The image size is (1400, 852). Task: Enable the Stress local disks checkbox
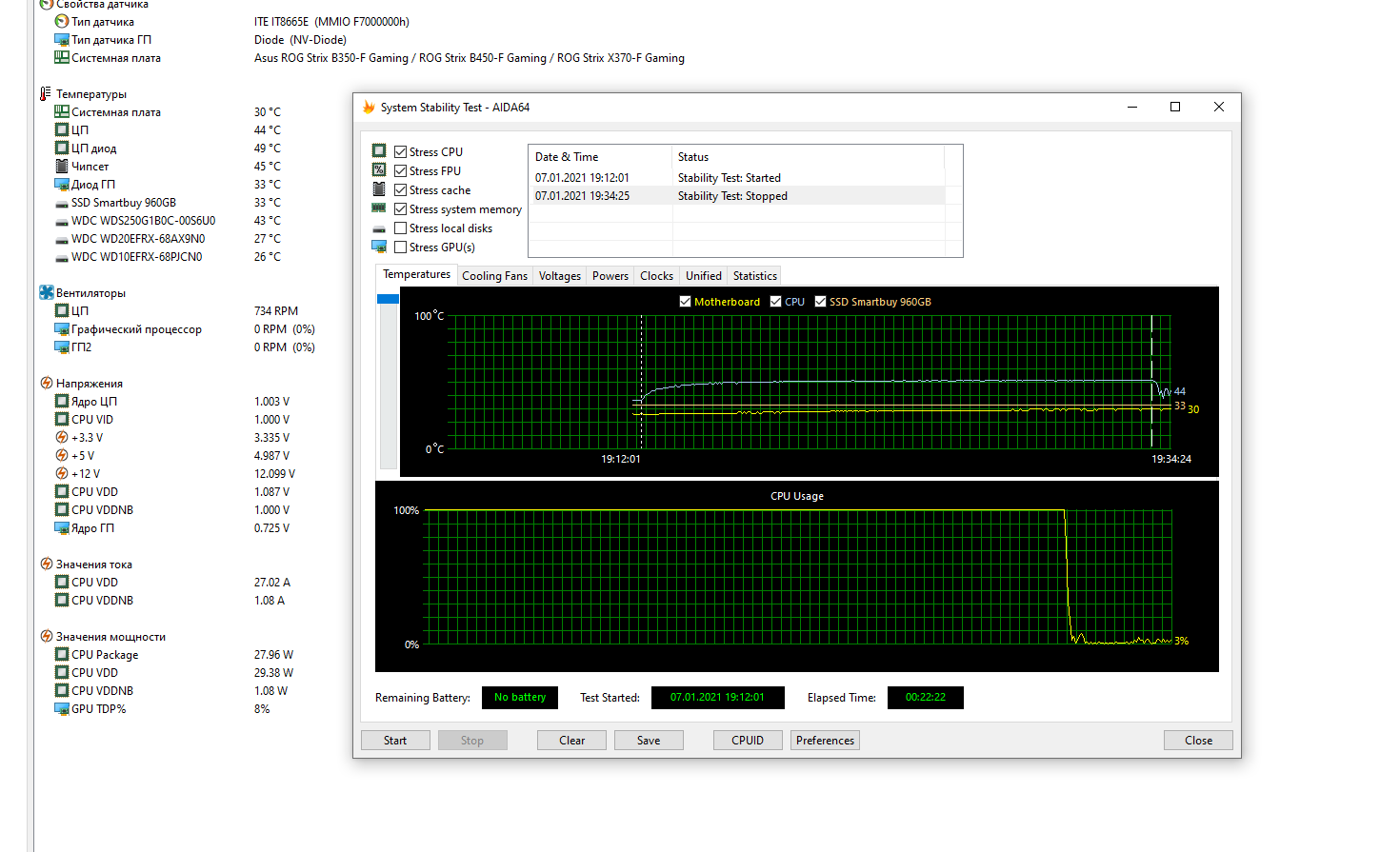(x=401, y=228)
